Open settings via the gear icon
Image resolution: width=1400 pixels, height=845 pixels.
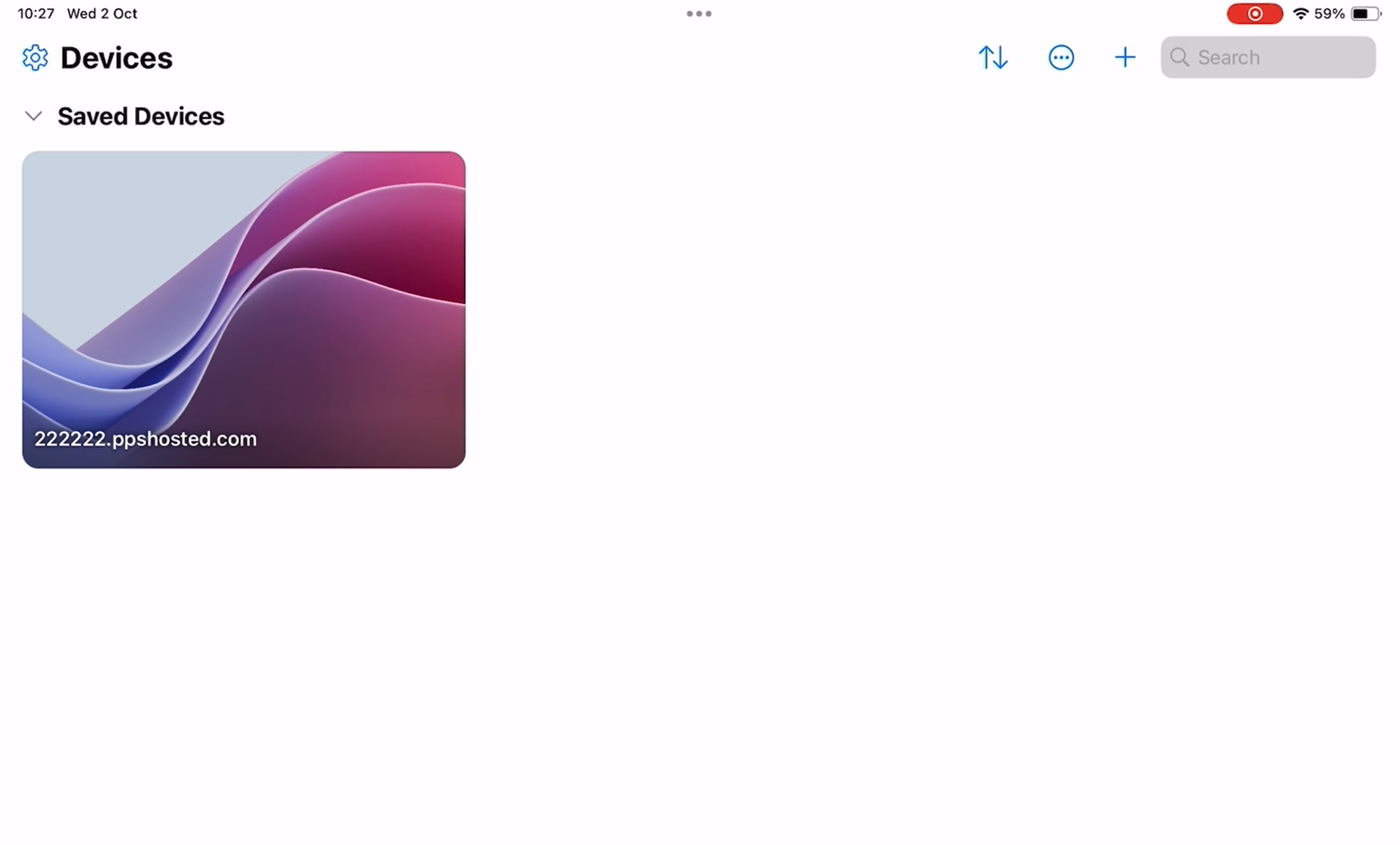(35, 58)
